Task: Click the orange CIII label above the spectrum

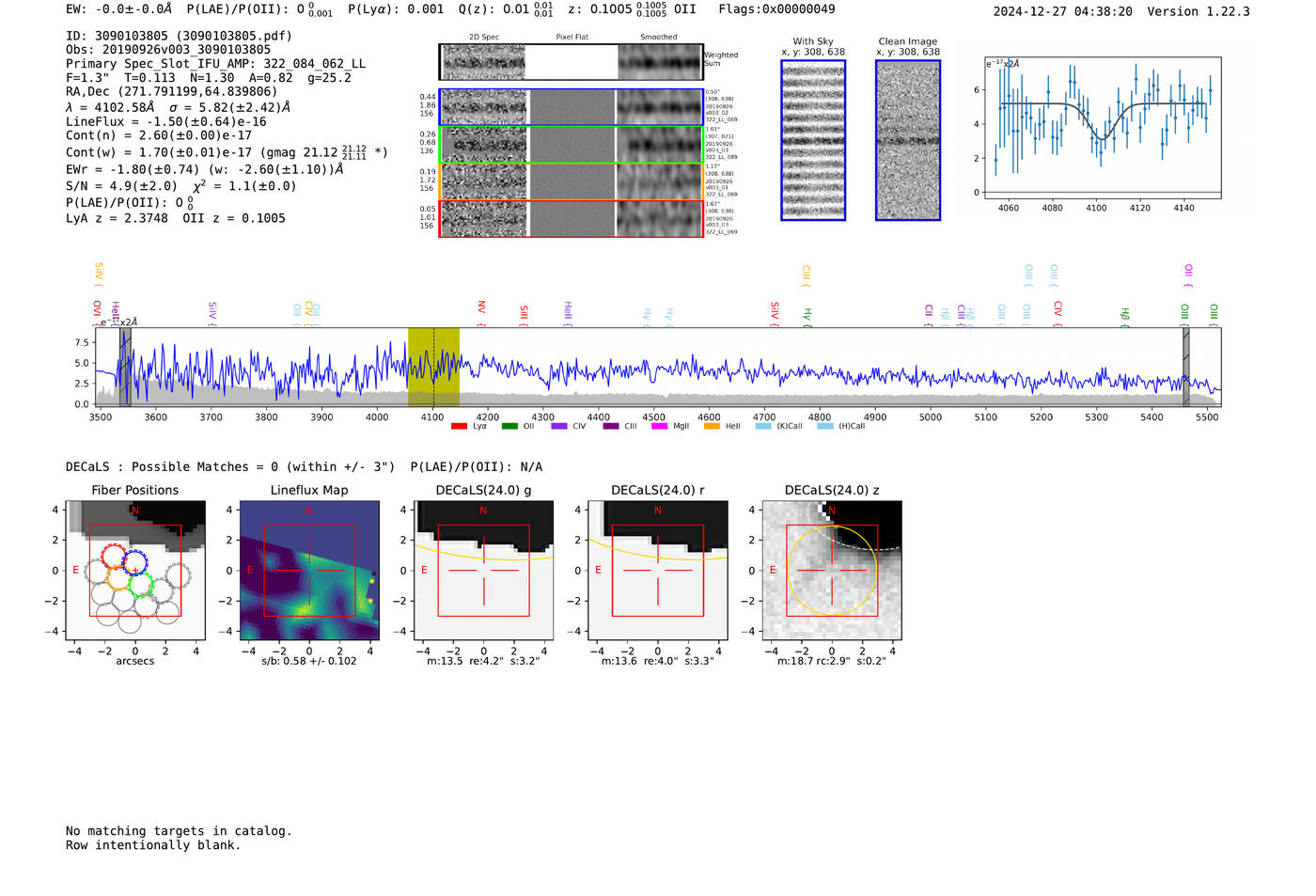Action: coord(806,275)
